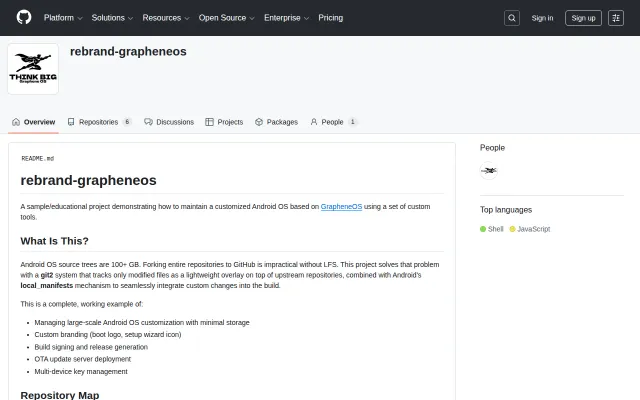Switch to the Overview tab
Viewport: 640px width, 400px height.
point(33,122)
